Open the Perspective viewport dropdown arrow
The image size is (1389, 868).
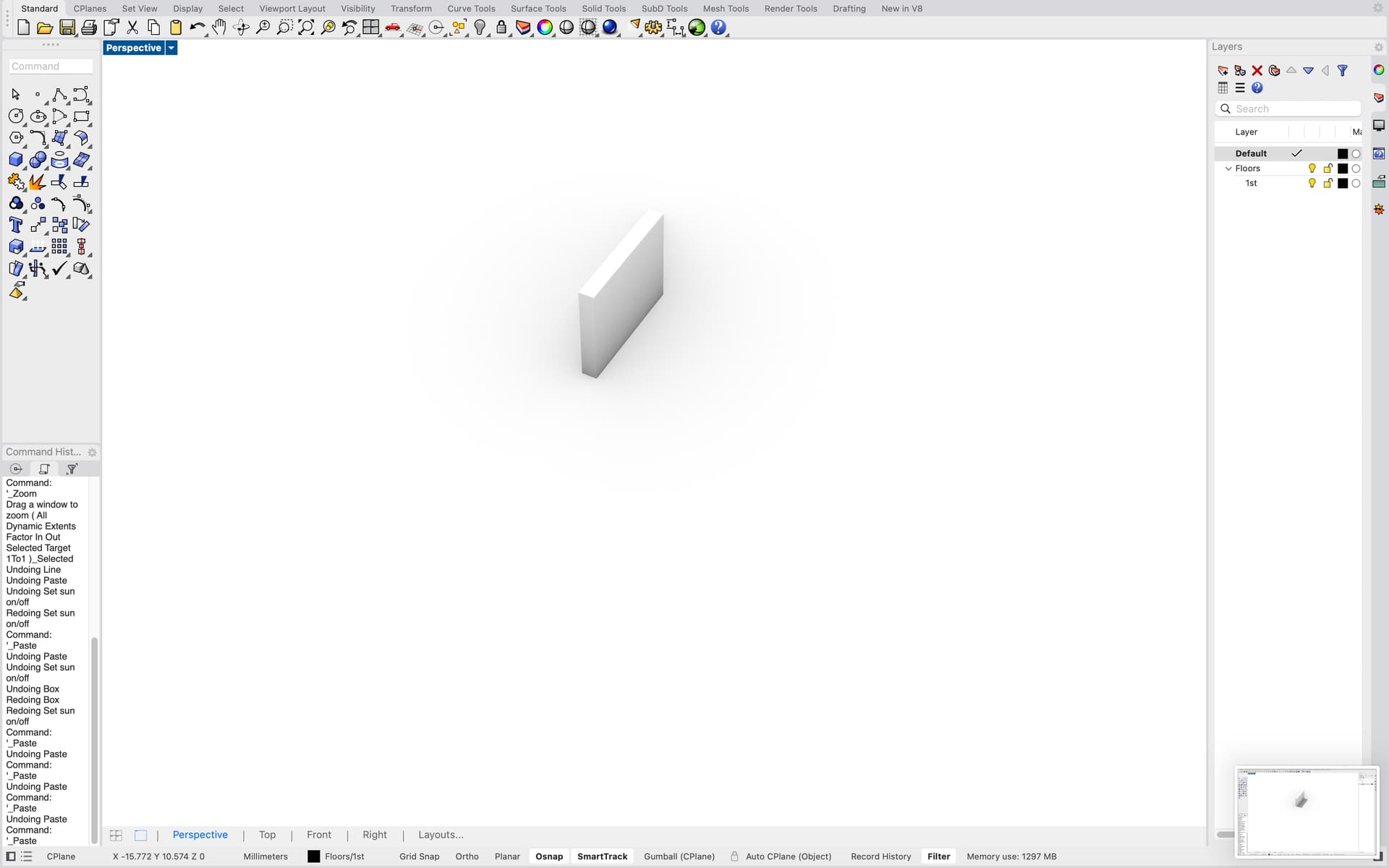171,48
